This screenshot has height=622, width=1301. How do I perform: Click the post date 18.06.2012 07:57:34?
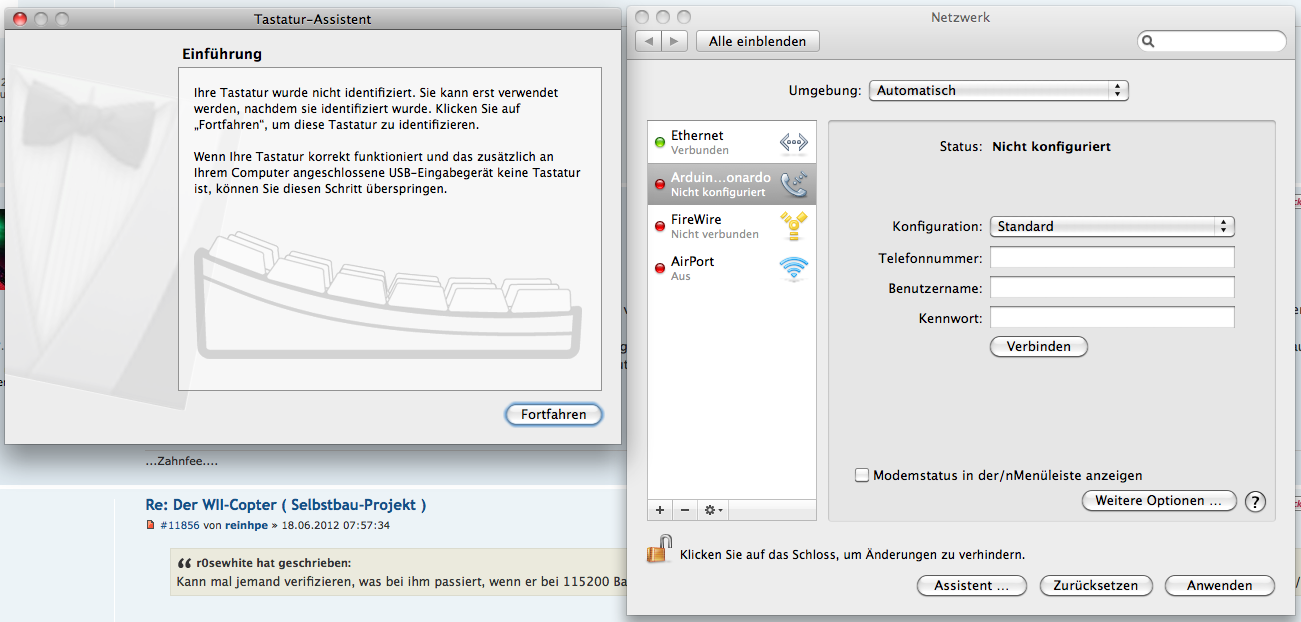tap(336, 525)
